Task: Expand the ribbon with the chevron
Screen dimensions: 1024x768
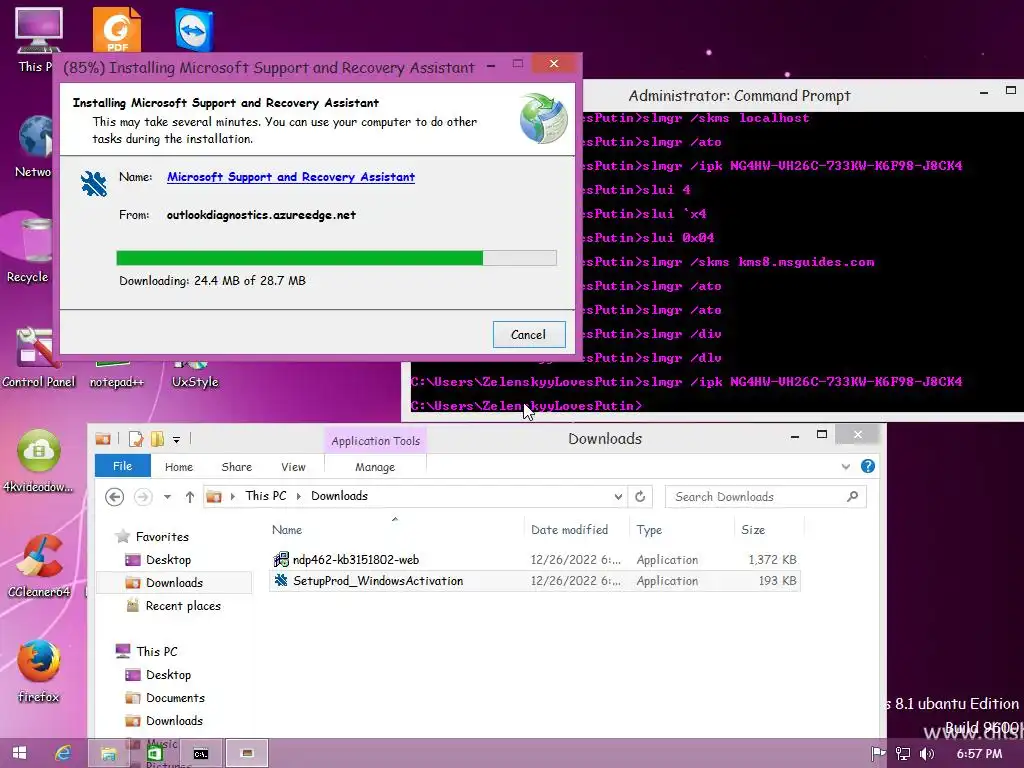Action: [846, 466]
